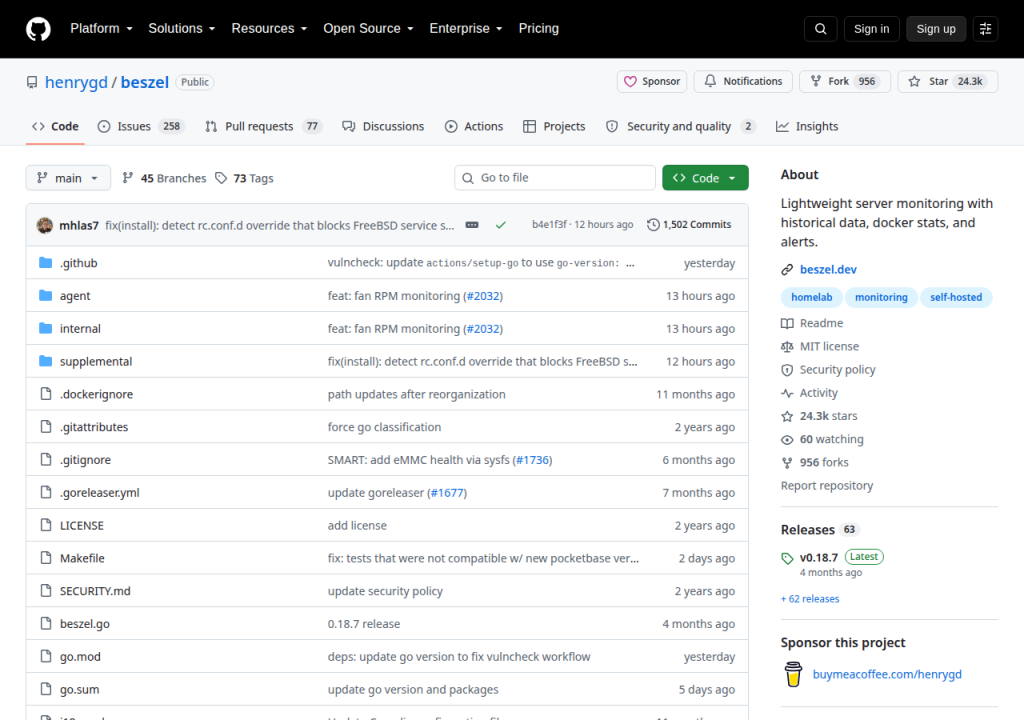Open the beszel.go file
The width and height of the screenshot is (1024, 720).
85,624
